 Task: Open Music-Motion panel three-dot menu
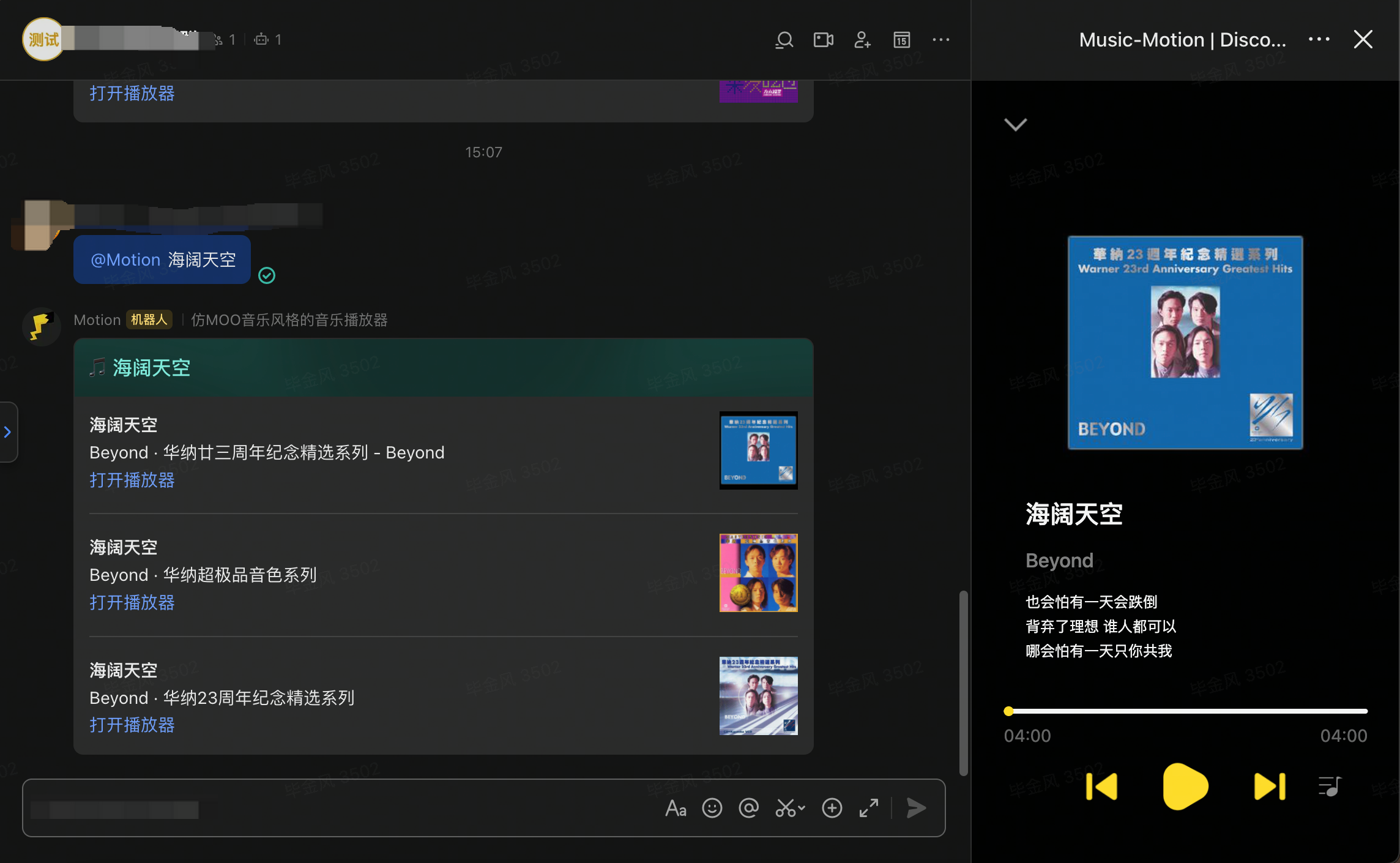1319,40
